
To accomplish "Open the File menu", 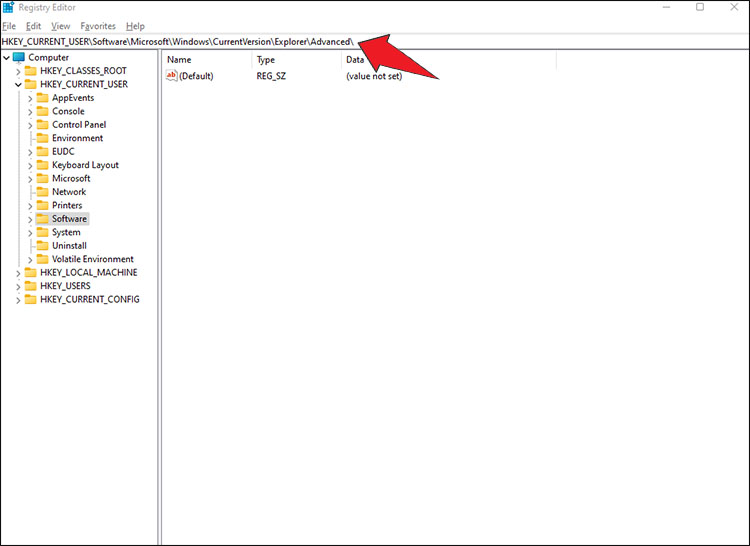I will click(x=9, y=26).
